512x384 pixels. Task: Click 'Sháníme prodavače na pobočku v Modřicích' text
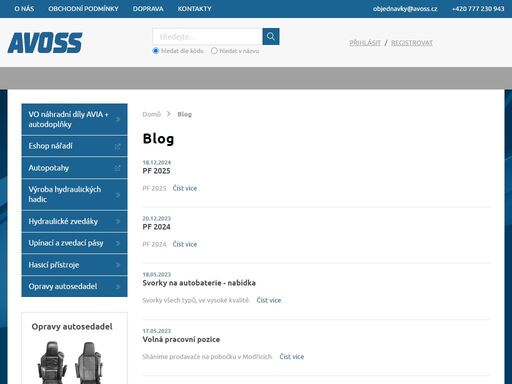207,356
